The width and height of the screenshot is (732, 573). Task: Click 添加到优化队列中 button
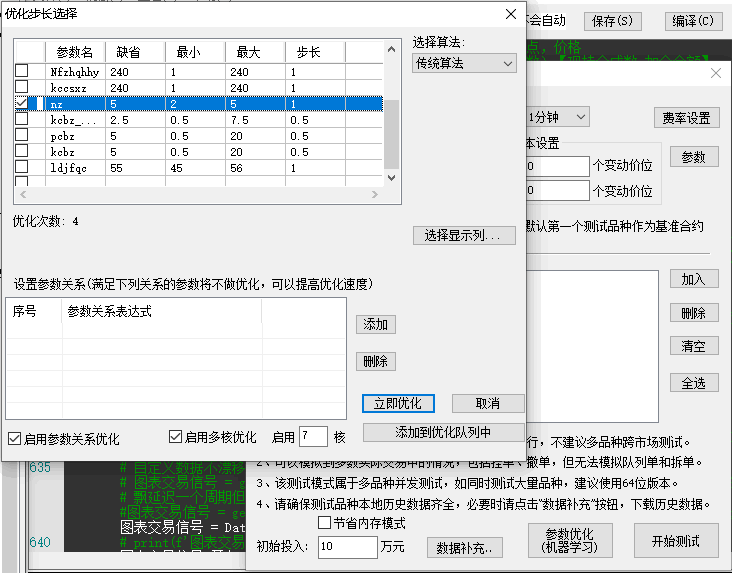tap(443, 432)
